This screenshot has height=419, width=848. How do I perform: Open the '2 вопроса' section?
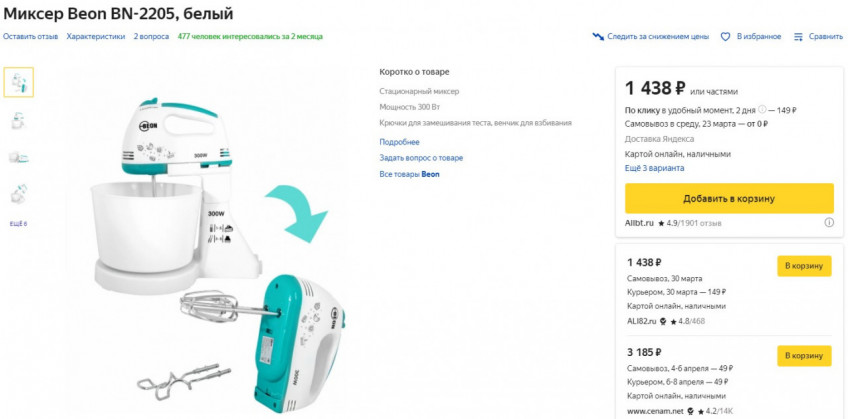[151, 37]
